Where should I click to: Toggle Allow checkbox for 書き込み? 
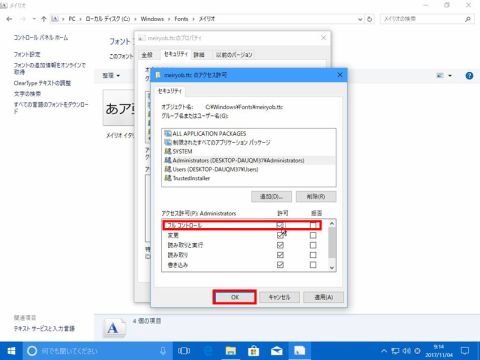[x=280, y=265]
